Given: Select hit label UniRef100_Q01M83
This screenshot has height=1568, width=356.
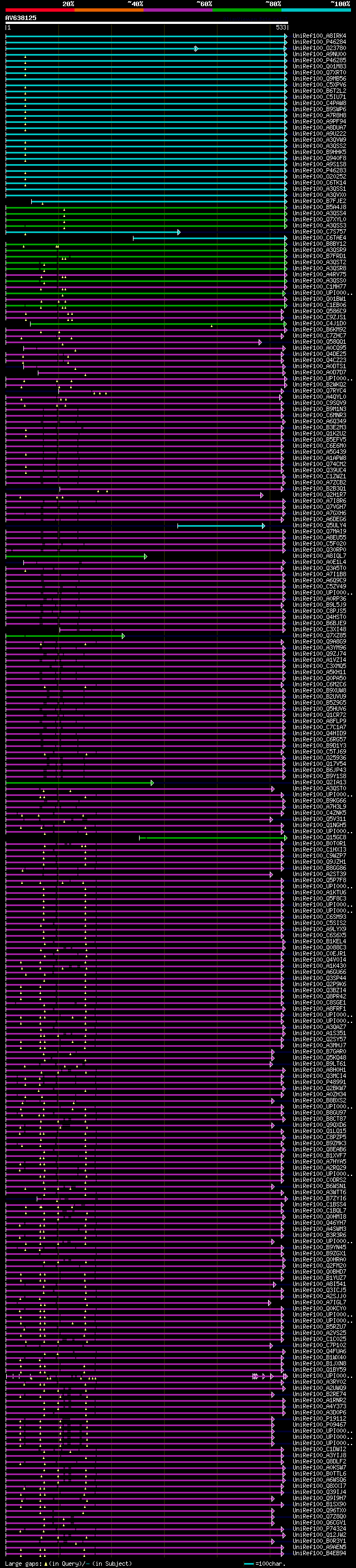Looking at the screenshot, I should [319, 66].
